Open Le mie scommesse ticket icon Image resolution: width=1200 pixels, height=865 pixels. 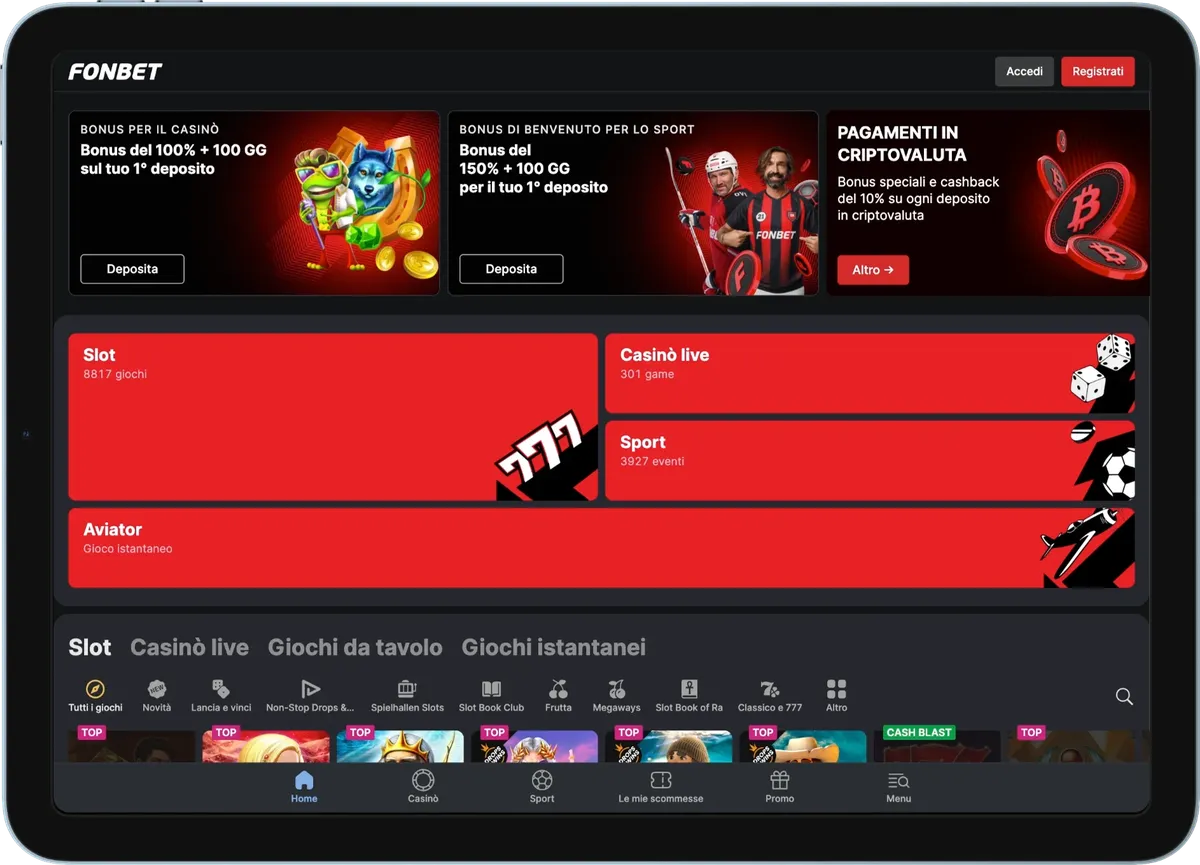click(661, 780)
